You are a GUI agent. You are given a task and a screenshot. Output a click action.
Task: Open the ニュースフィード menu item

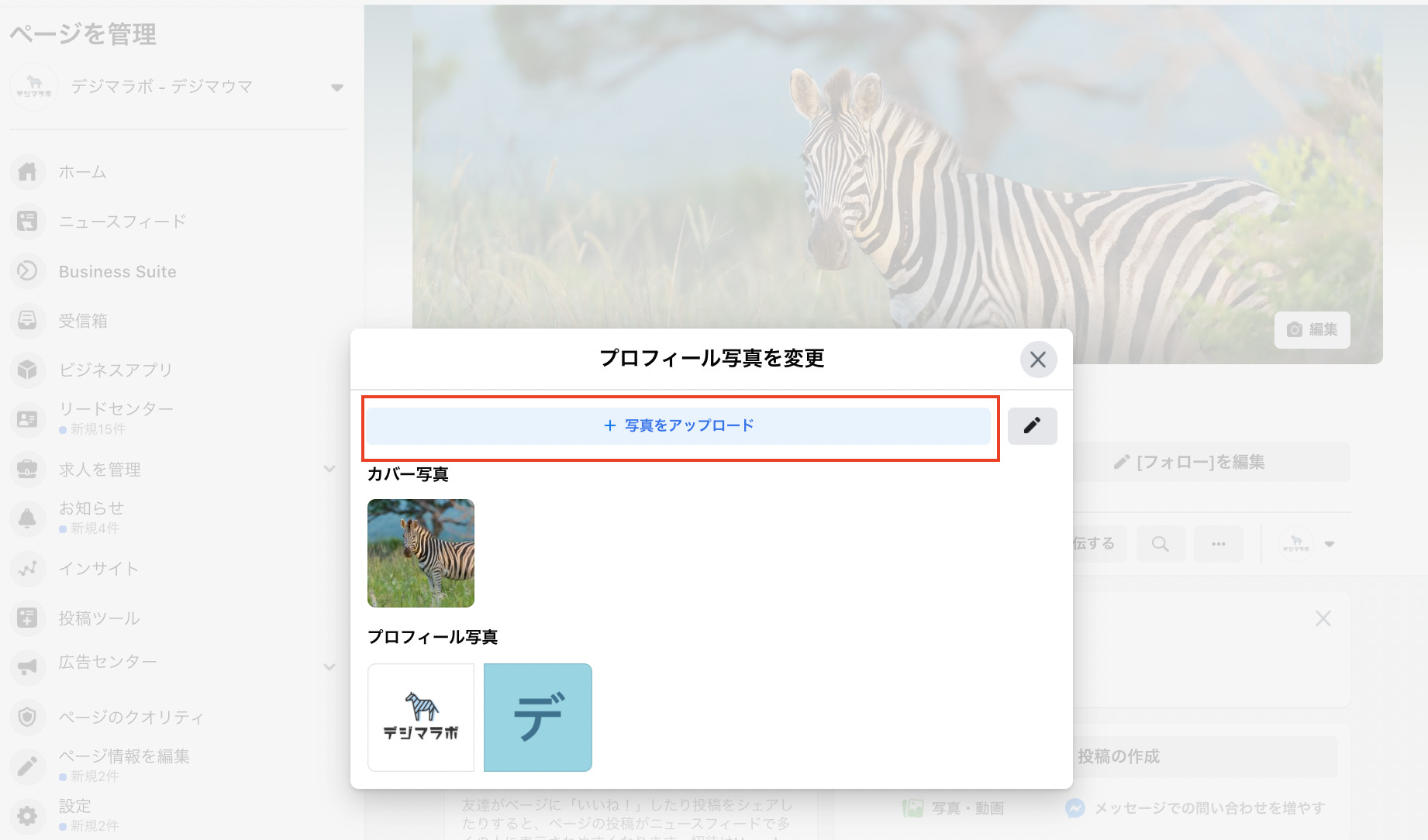pyautogui.click(x=122, y=222)
